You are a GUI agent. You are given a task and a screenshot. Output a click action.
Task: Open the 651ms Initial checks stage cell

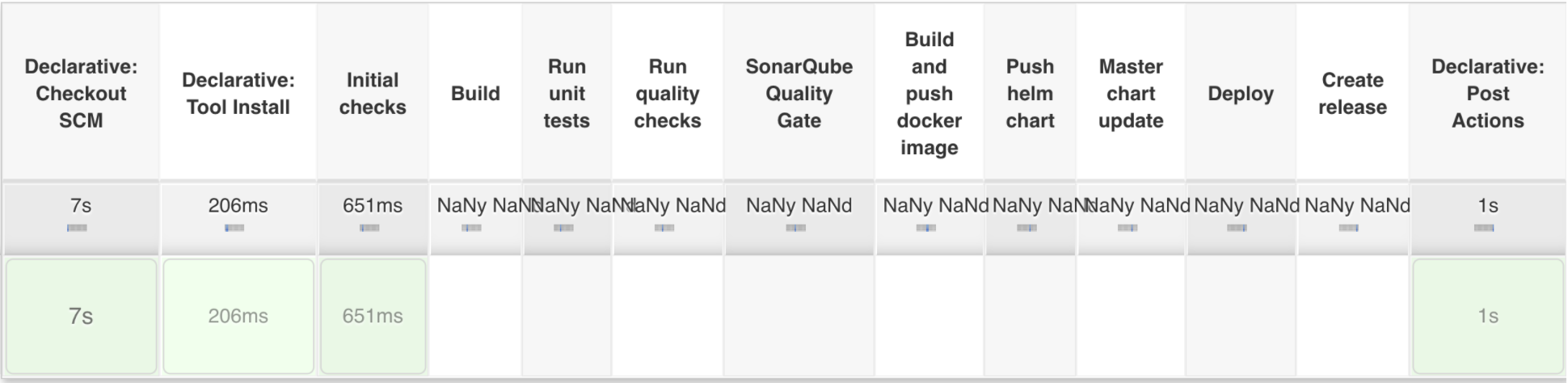373,316
